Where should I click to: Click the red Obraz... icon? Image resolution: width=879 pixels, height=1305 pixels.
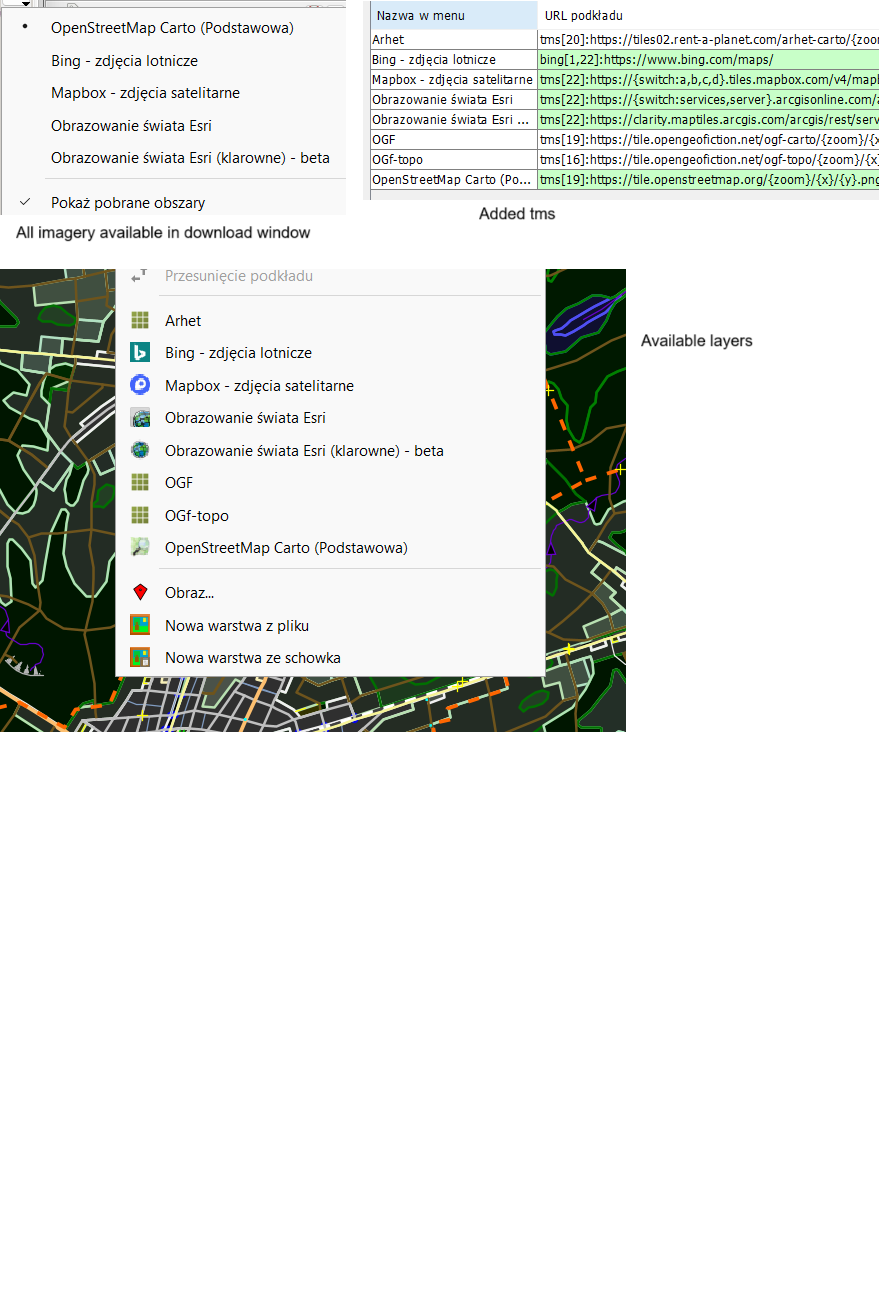pos(141,593)
